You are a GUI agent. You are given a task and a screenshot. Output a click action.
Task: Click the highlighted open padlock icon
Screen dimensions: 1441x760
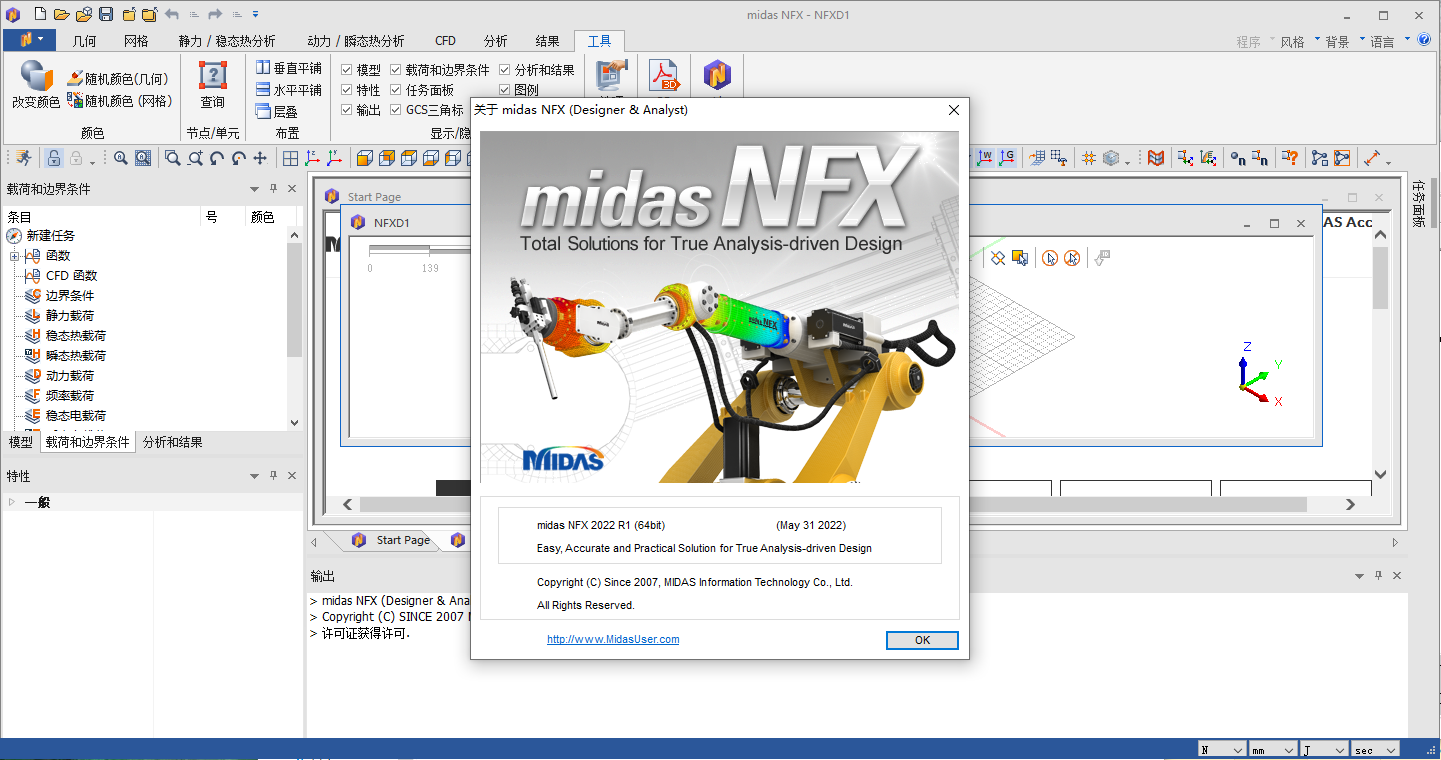[54, 158]
